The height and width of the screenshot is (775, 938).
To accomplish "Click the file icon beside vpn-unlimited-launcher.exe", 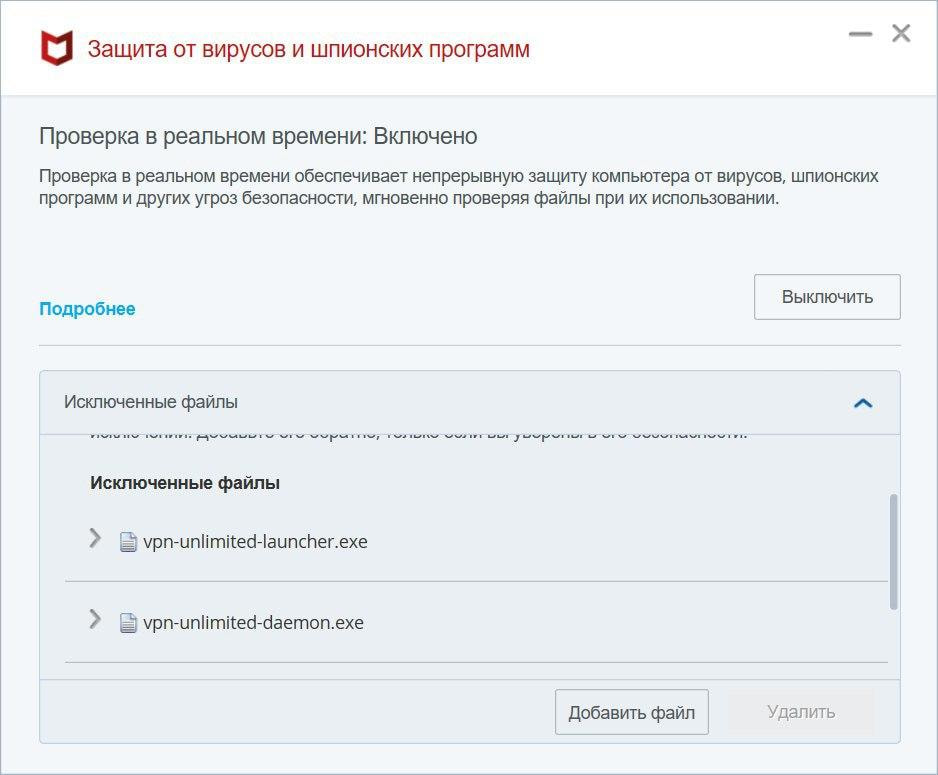I will pos(128,542).
